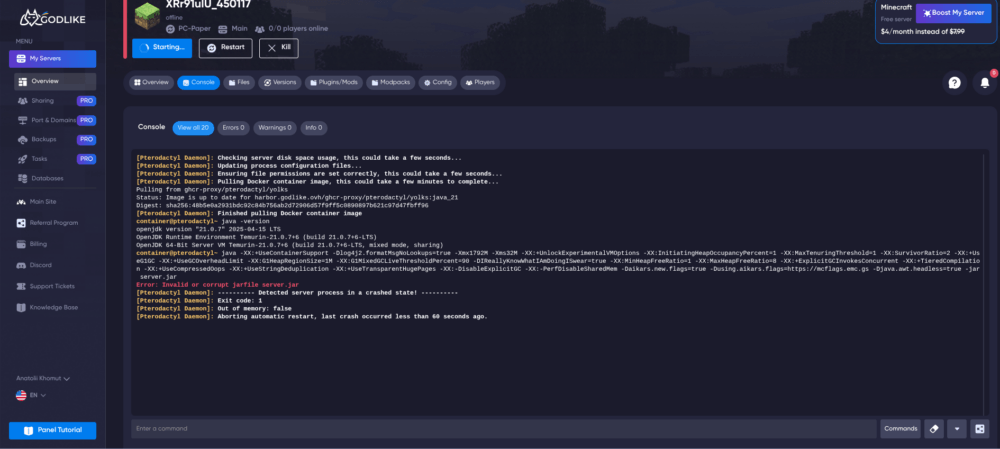Open the Commands list button
Viewport: 1000px width, 449px height.
coord(901,429)
